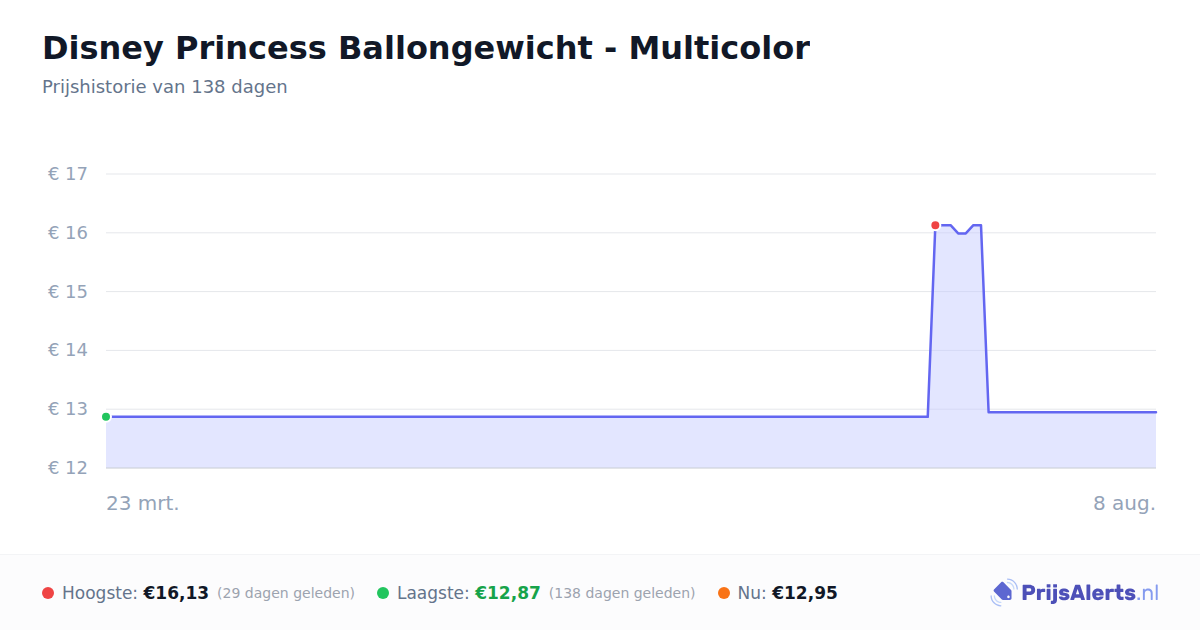Click the price spike plateau on the chart
The height and width of the screenshot is (630, 1200).
click(958, 228)
